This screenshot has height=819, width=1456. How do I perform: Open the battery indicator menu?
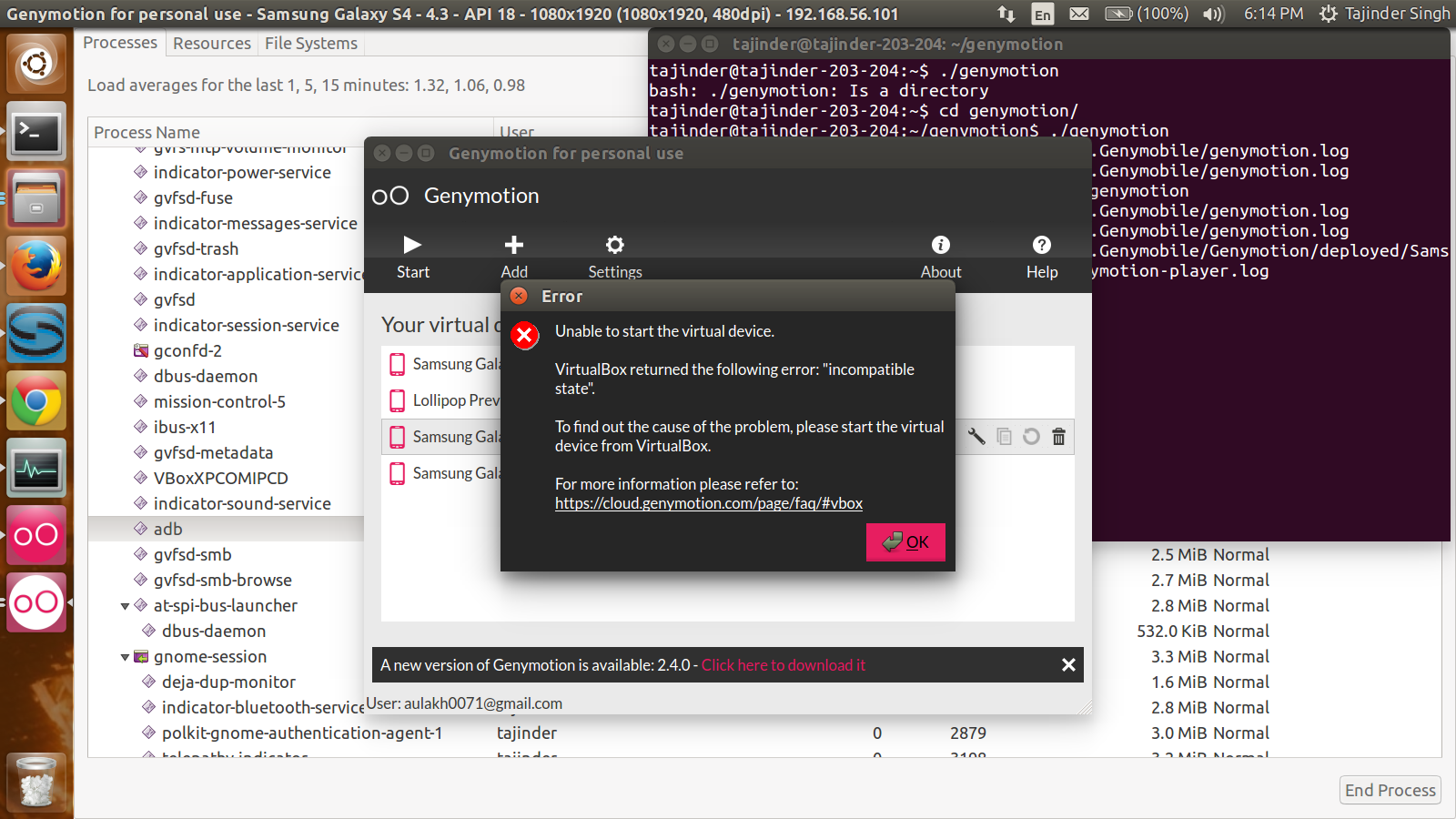pos(1147,14)
